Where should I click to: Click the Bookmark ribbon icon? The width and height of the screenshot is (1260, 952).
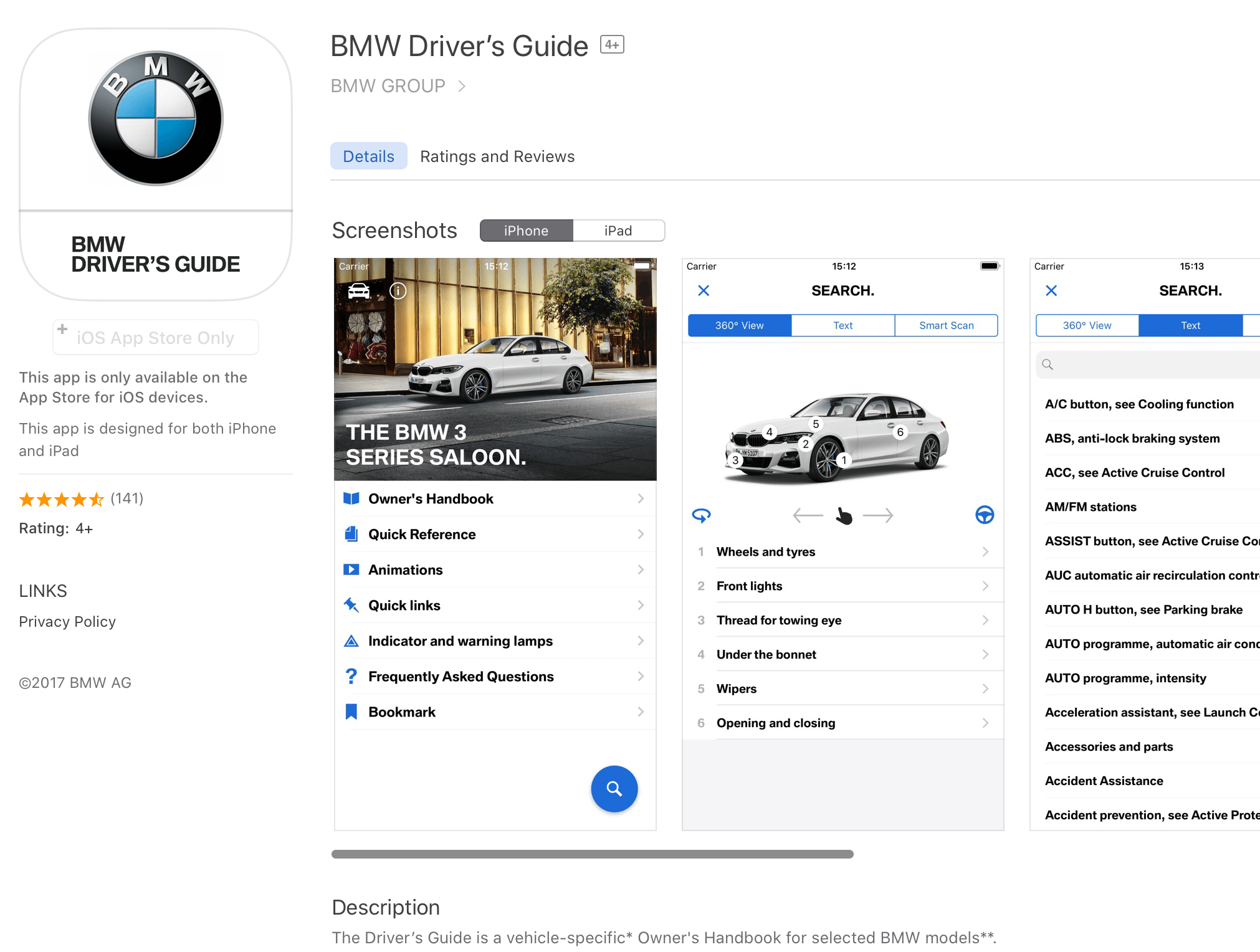coord(351,712)
